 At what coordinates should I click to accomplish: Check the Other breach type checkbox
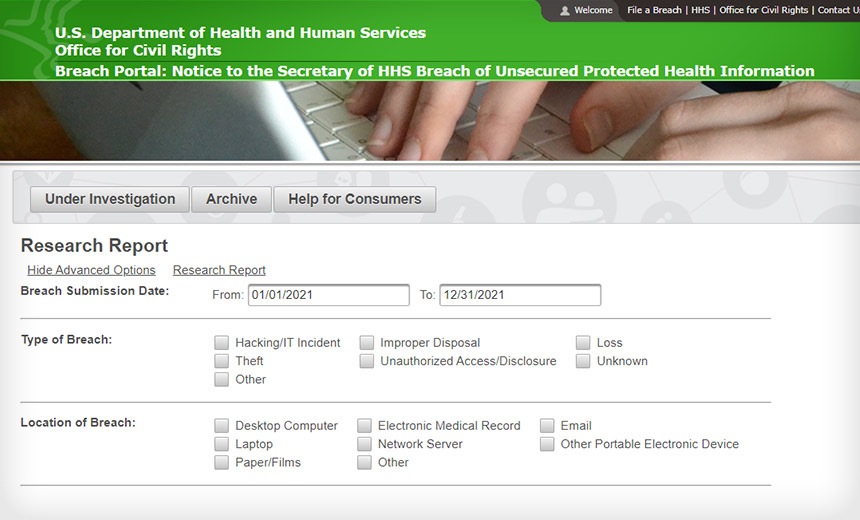[x=222, y=380]
